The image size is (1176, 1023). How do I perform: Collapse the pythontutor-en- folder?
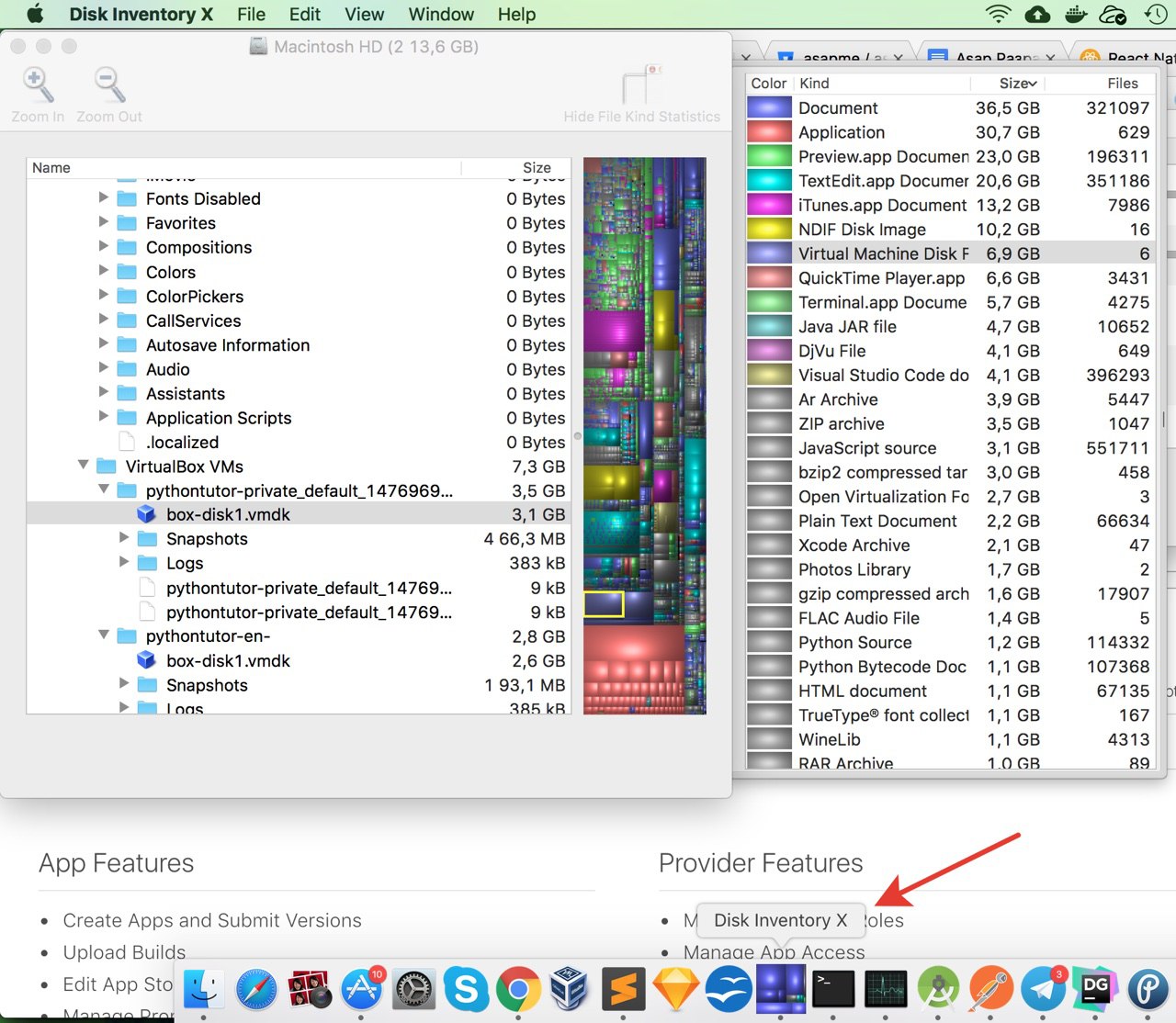click(x=104, y=635)
